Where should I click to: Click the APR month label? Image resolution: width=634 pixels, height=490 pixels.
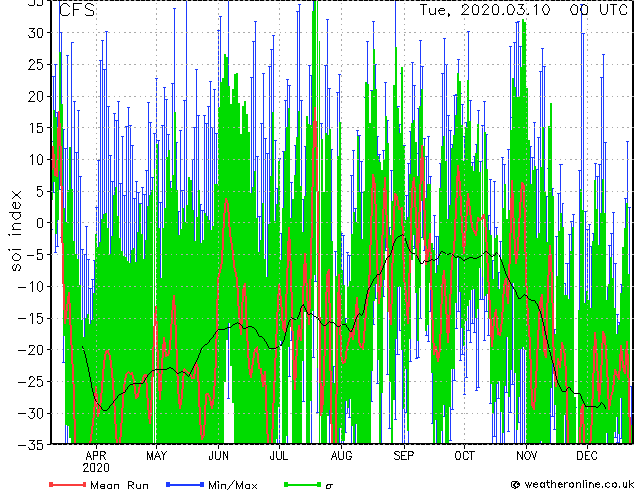coord(96,456)
